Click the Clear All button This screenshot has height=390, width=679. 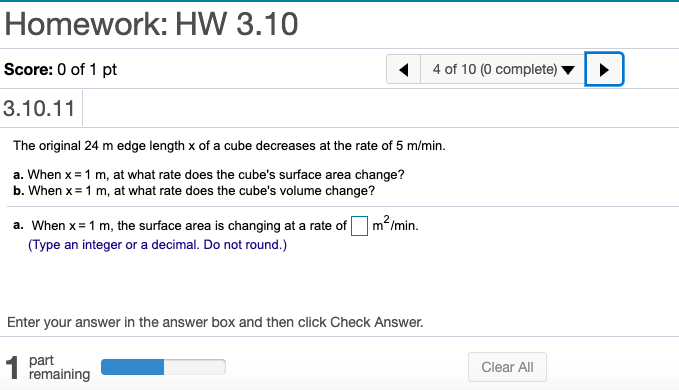tap(507, 367)
